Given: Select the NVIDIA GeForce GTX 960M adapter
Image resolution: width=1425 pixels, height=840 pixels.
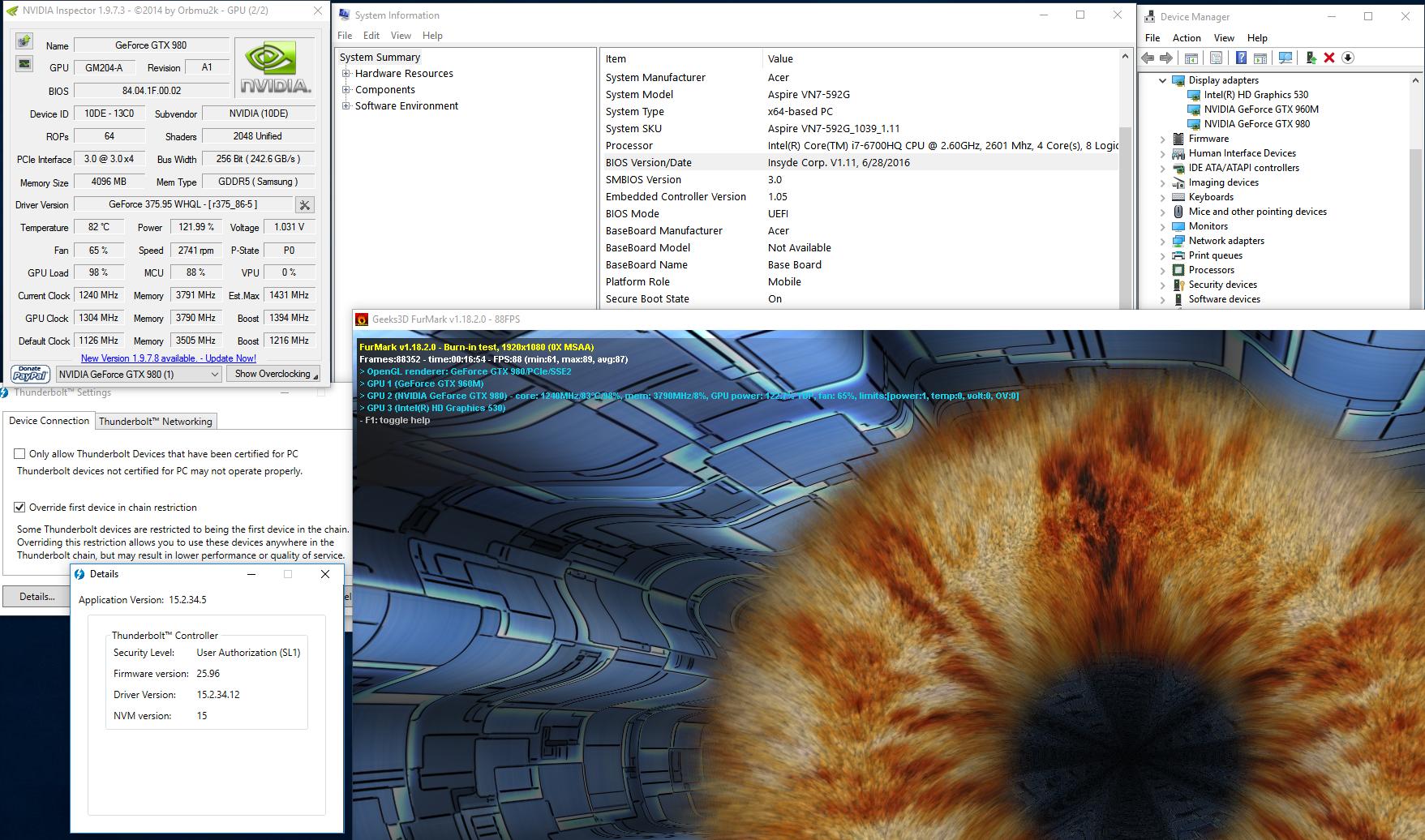Looking at the screenshot, I should click(x=1261, y=109).
